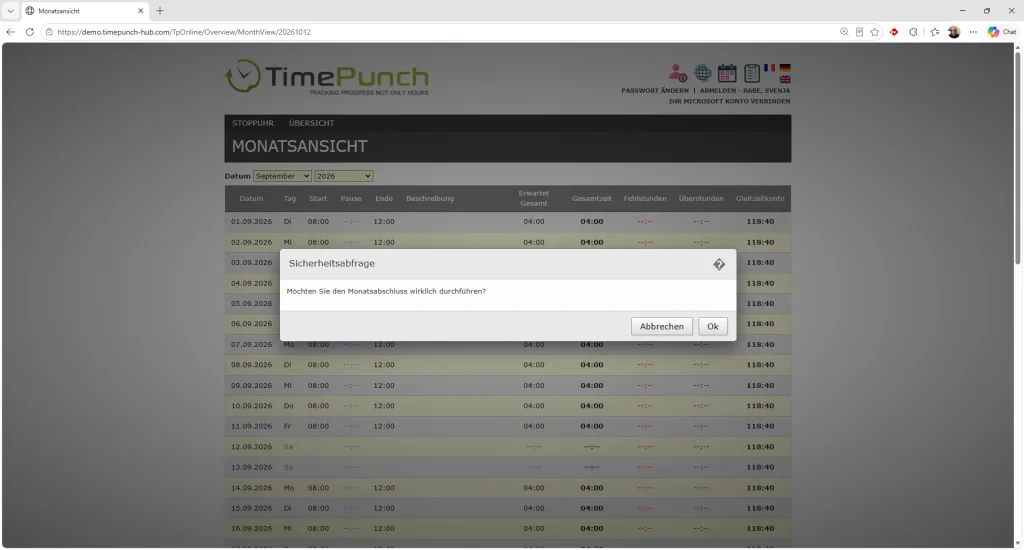Open the calendar icon in header
Screen dimensions: 1024x550
coord(727,73)
